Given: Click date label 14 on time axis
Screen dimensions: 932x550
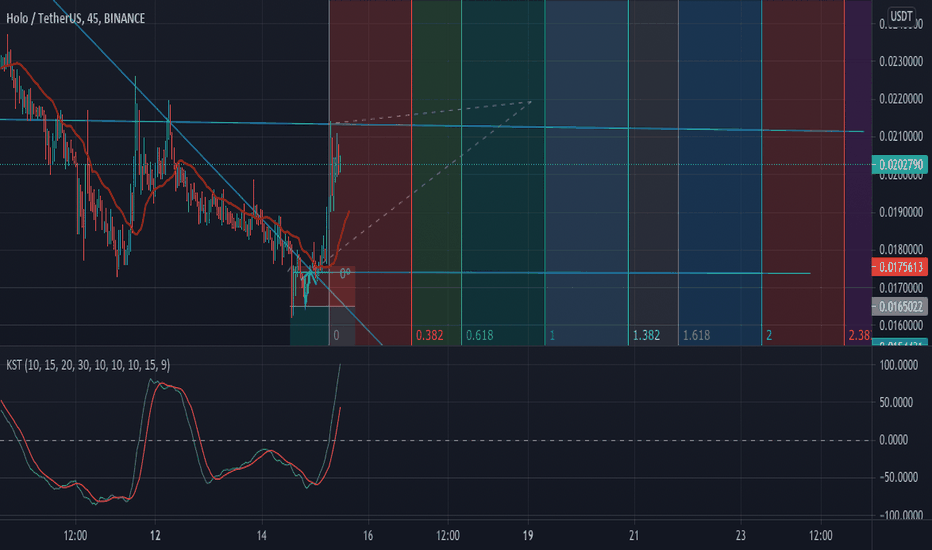Looking at the screenshot, I should coord(262,536).
